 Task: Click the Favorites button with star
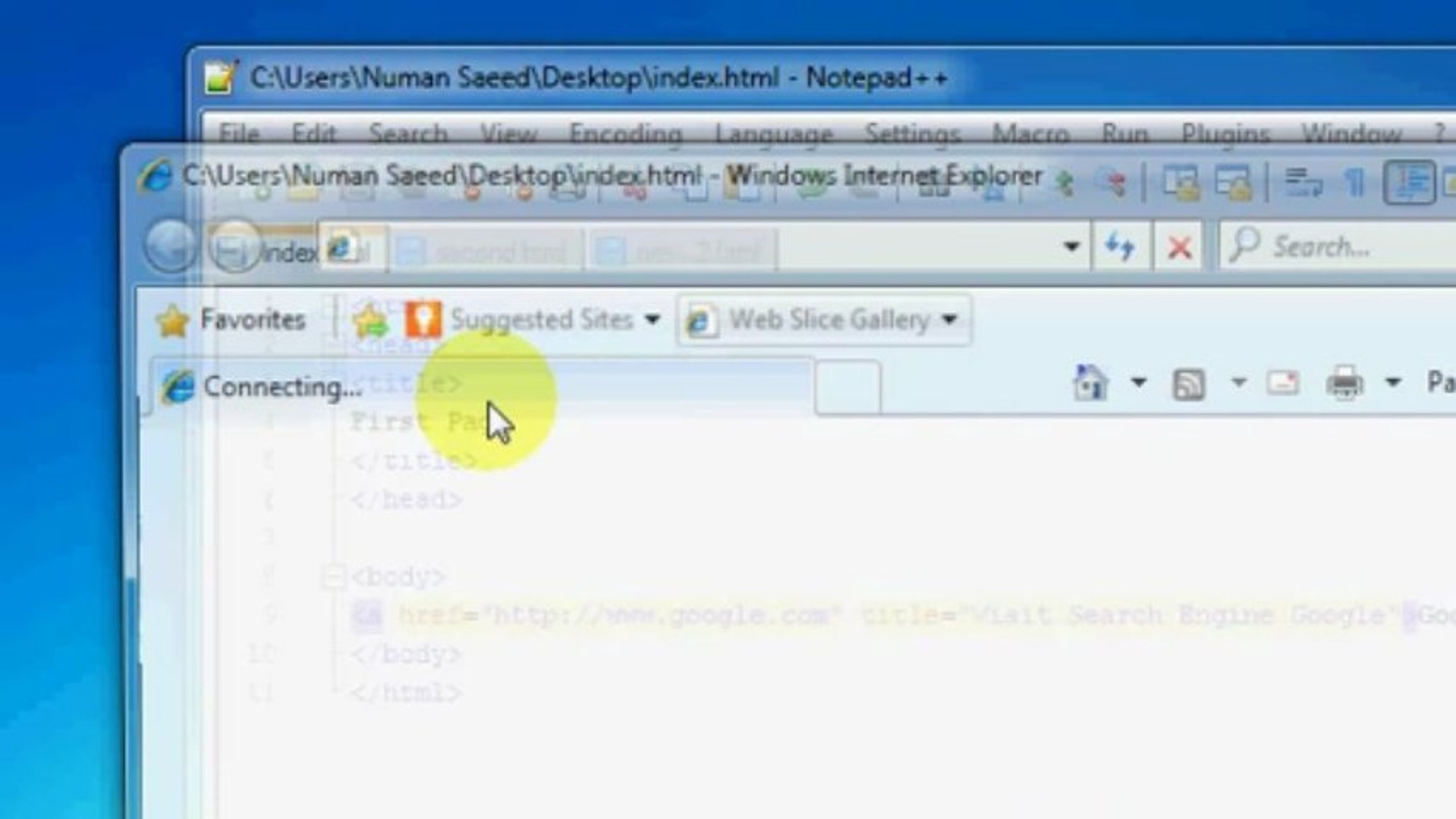(x=231, y=320)
